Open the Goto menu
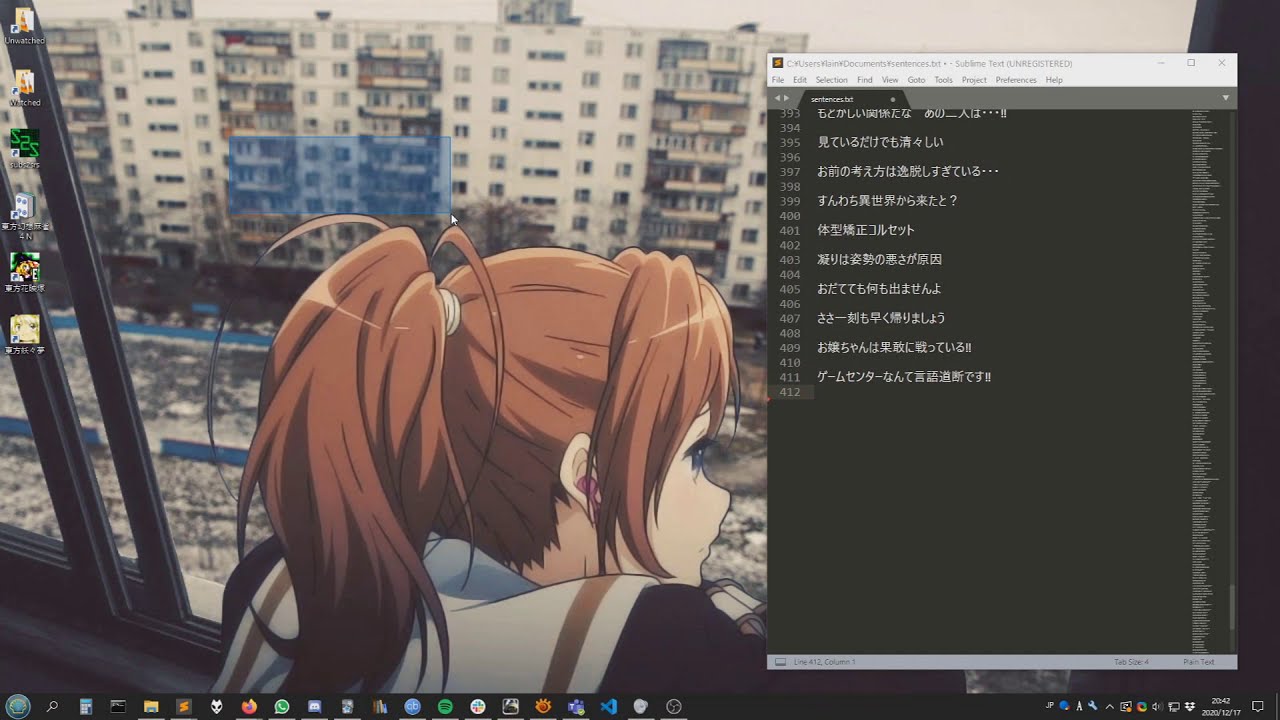The height and width of the screenshot is (720, 1280). 916,80
